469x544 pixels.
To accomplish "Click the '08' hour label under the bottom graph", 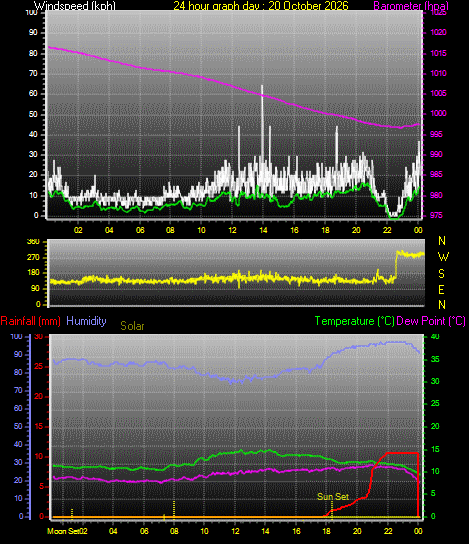I will click(x=174, y=531).
